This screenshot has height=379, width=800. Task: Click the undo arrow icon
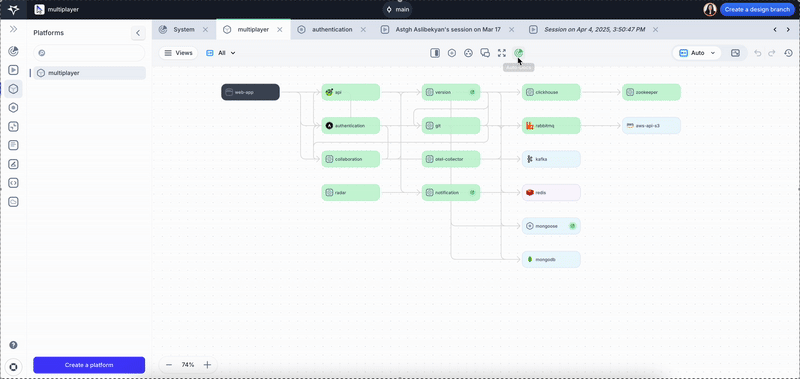[758, 53]
